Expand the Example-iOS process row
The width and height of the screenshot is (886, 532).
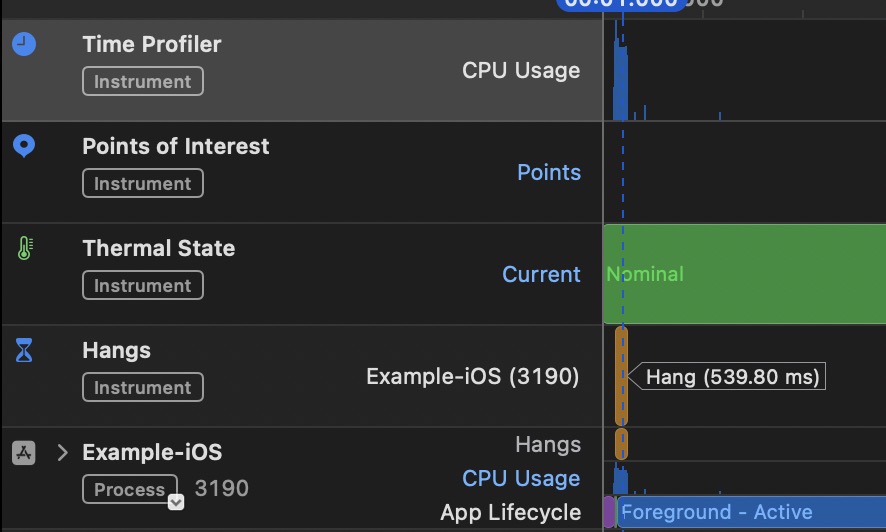pos(63,452)
